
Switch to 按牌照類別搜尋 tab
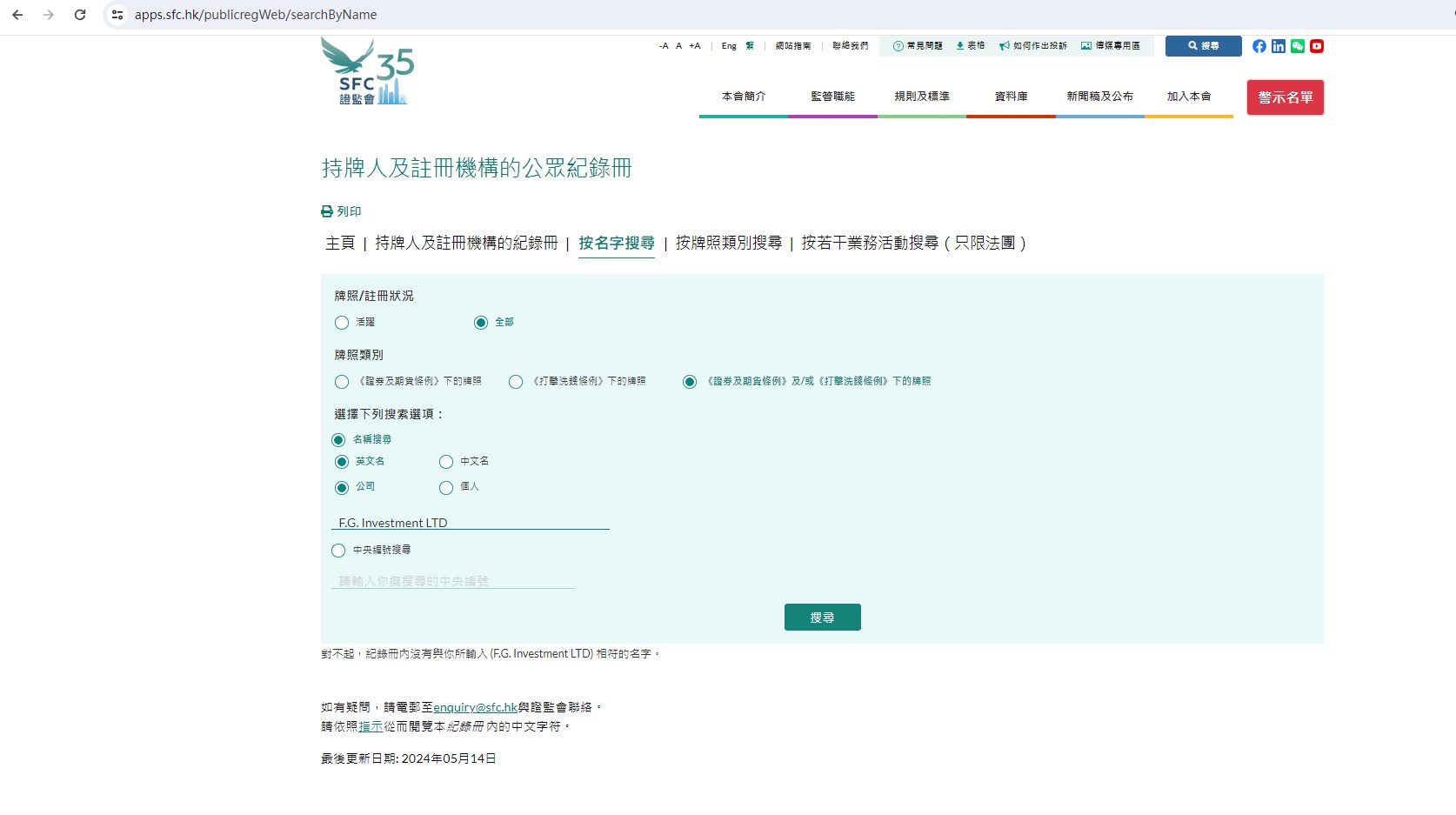pyautogui.click(x=729, y=244)
